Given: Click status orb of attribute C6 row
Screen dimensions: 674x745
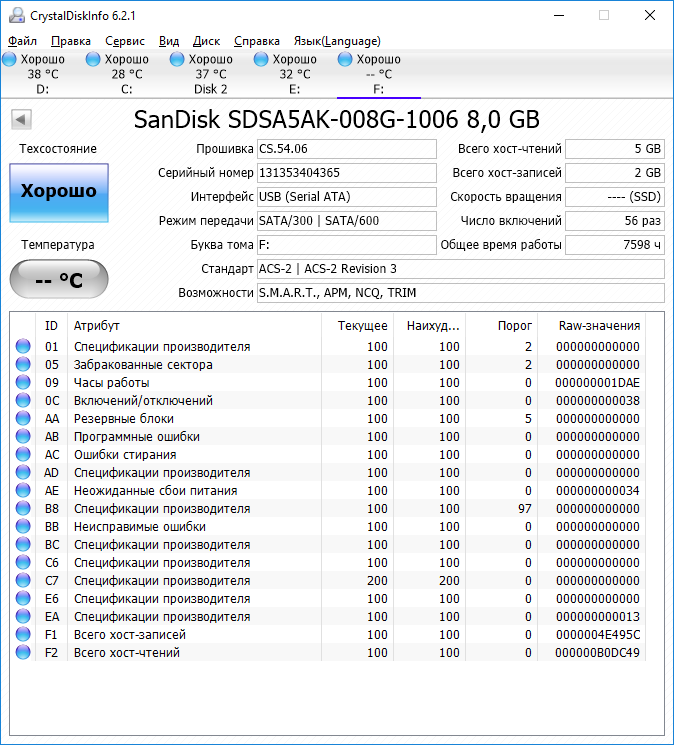Looking at the screenshot, I should [23, 563].
